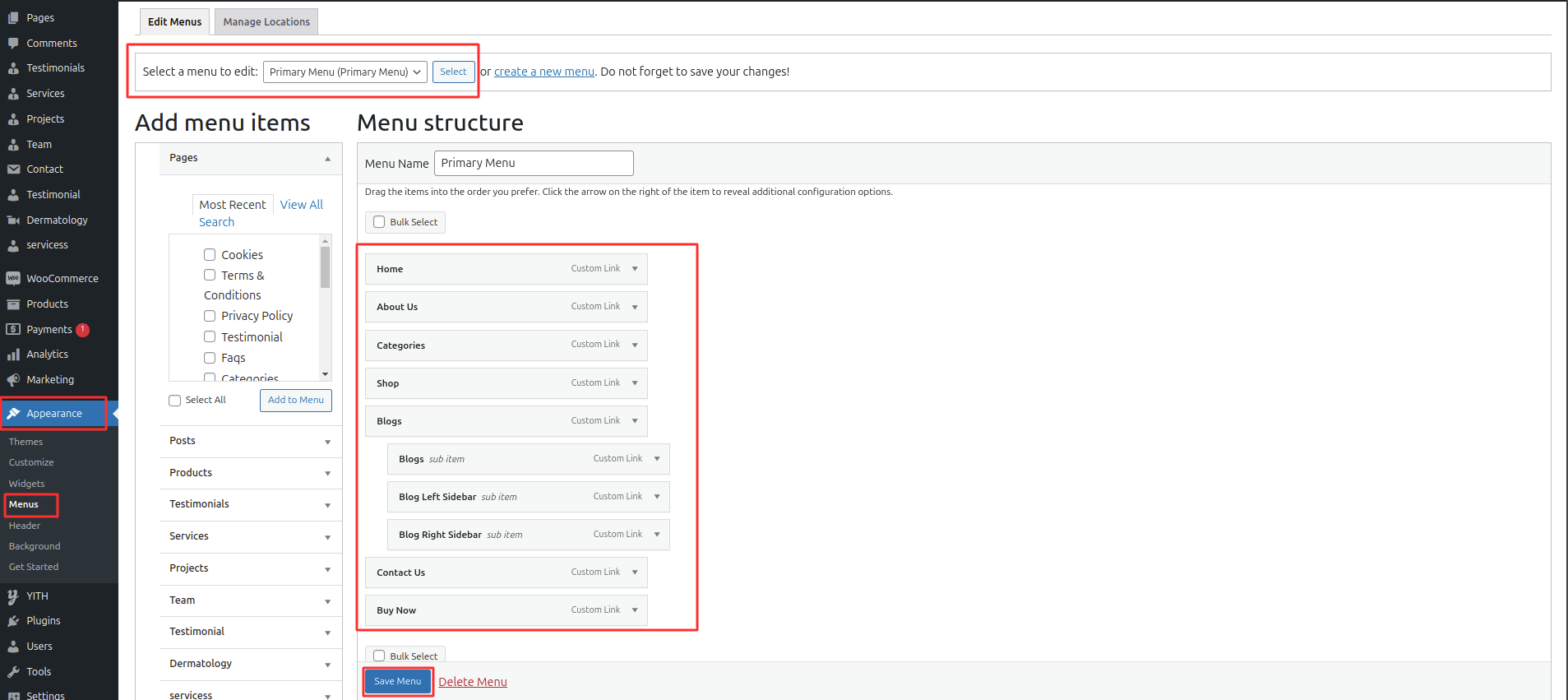This screenshot has width=1568, height=700.
Task: Open Tools via wrench icon
Action: 13,672
